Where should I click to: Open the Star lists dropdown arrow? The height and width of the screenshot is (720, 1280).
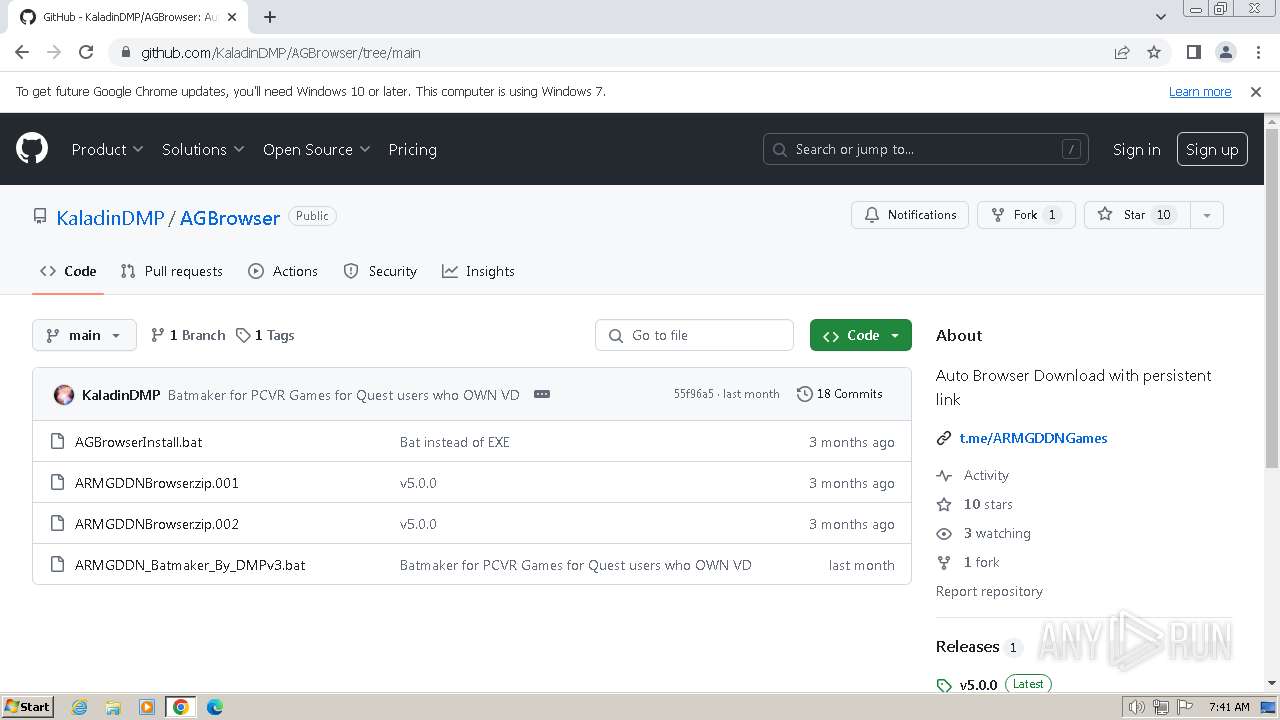(1207, 215)
